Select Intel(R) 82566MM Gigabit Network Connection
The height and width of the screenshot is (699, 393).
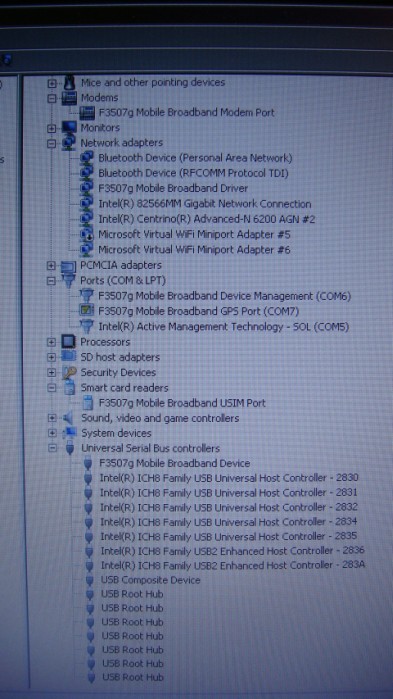tap(205, 204)
